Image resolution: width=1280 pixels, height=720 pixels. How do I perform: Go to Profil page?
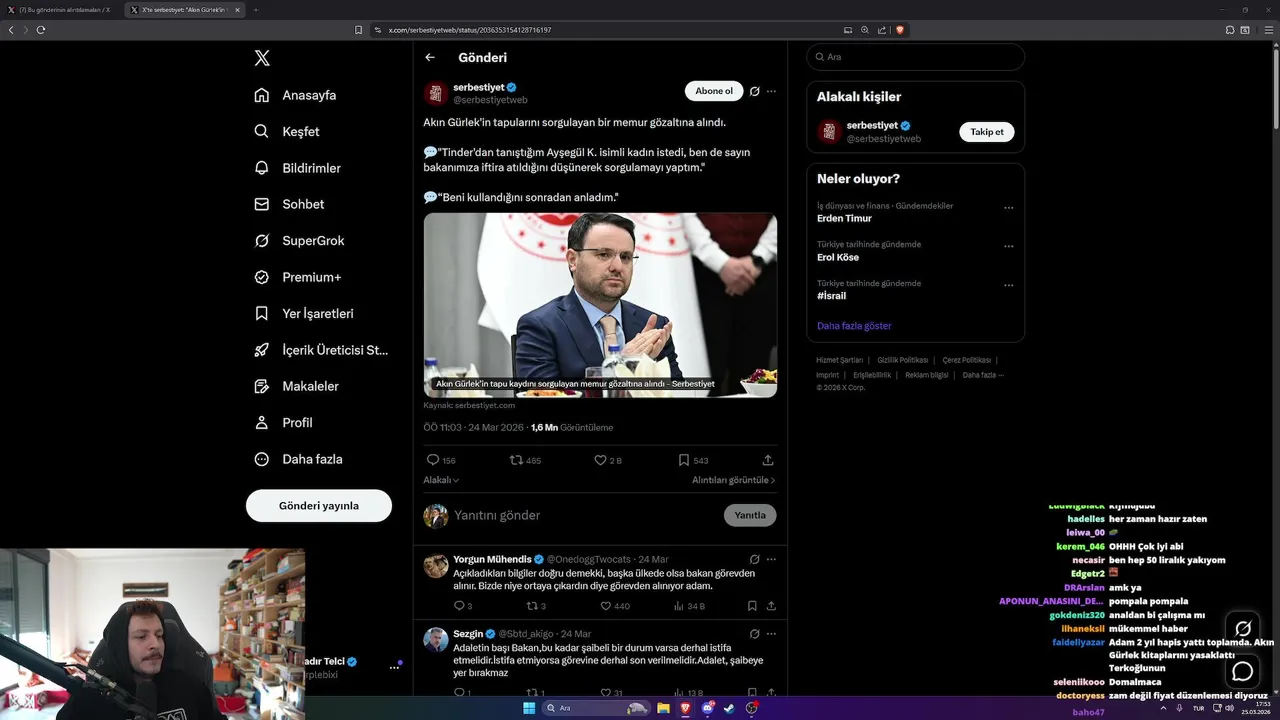tap(283, 422)
